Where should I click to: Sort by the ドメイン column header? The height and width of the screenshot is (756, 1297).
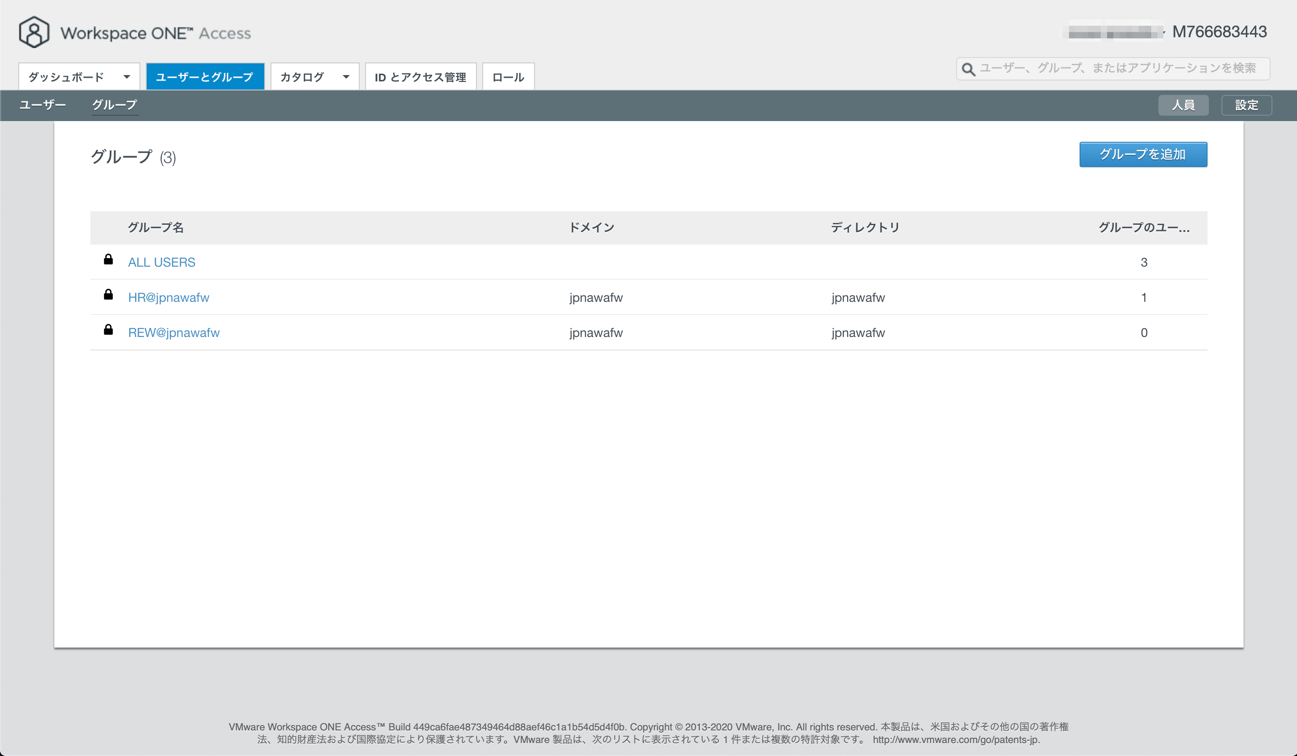pyautogui.click(x=591, y=227)
